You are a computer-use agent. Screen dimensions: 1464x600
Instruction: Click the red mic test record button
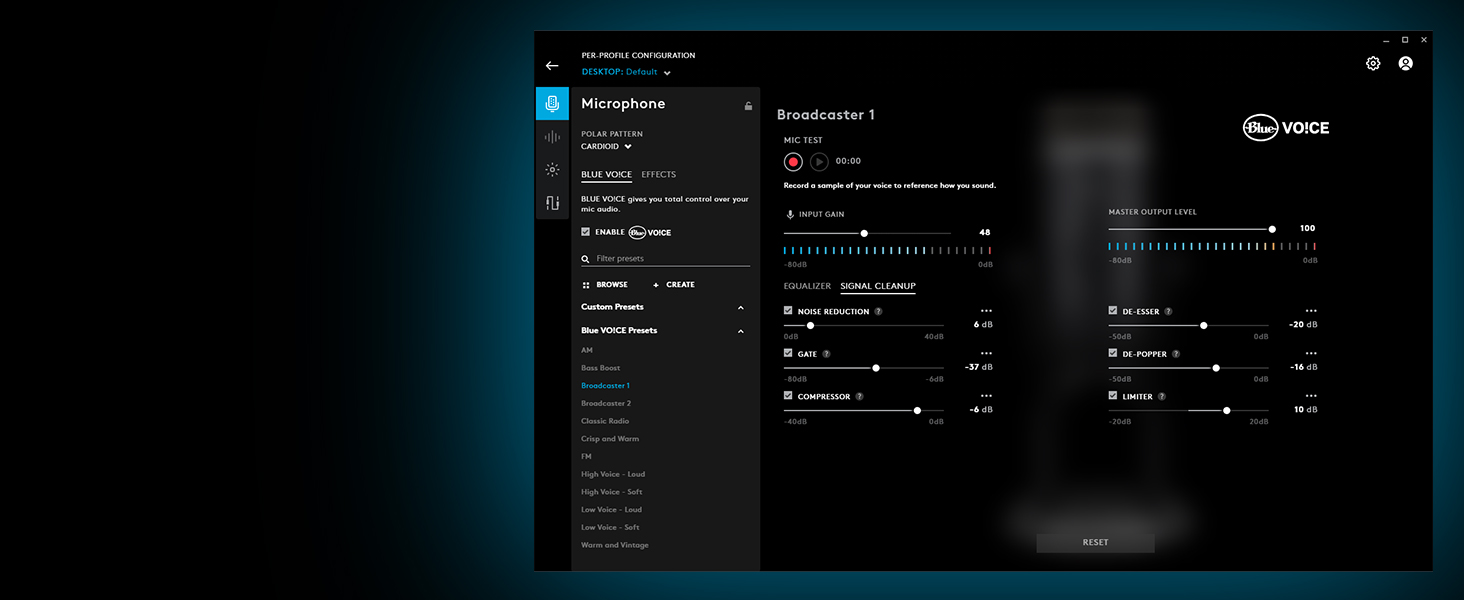coord(794,161)
